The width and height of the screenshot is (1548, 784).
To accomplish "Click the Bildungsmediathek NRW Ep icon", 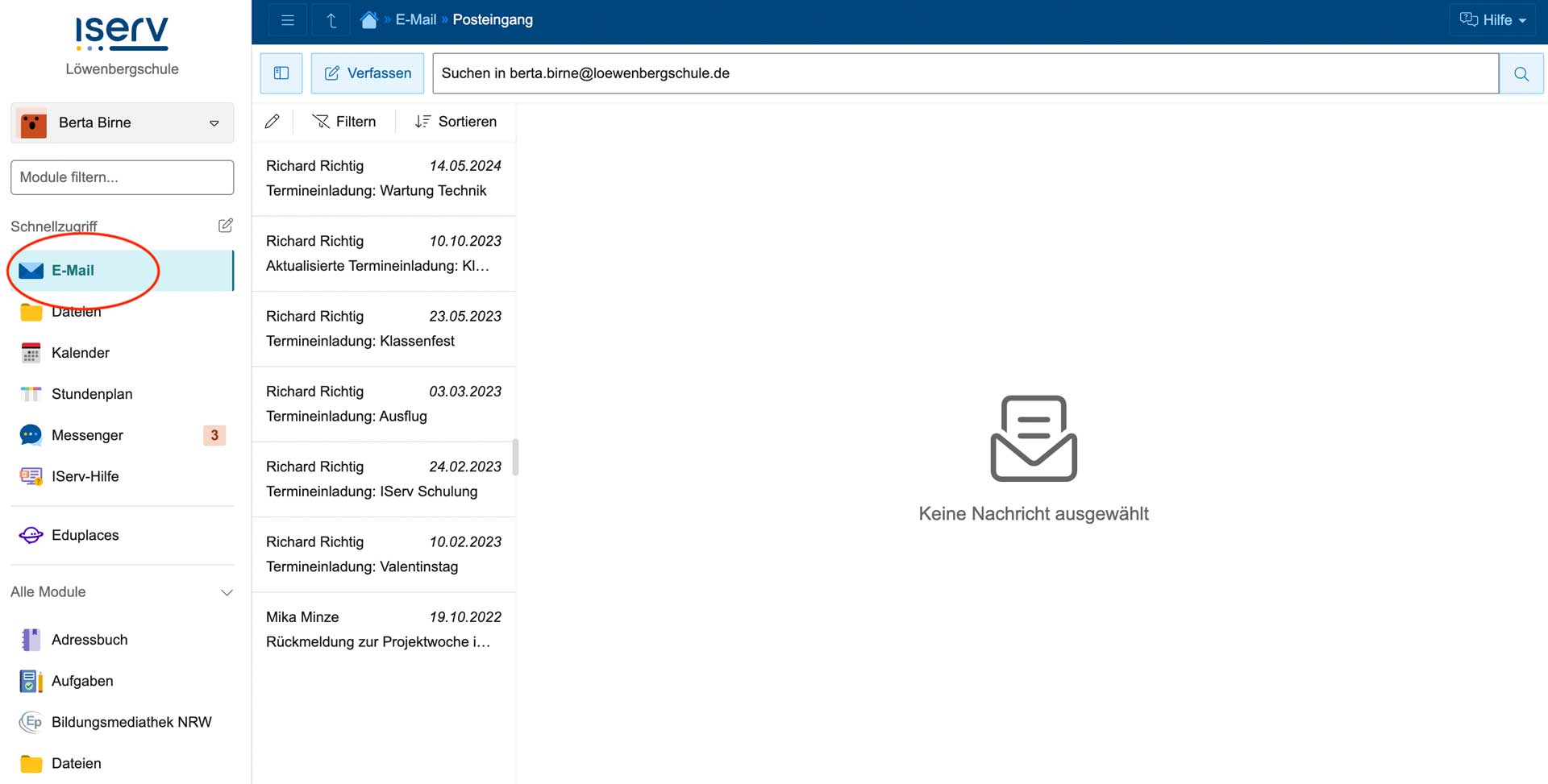I will pyautogui.click(x=31, y=722).
